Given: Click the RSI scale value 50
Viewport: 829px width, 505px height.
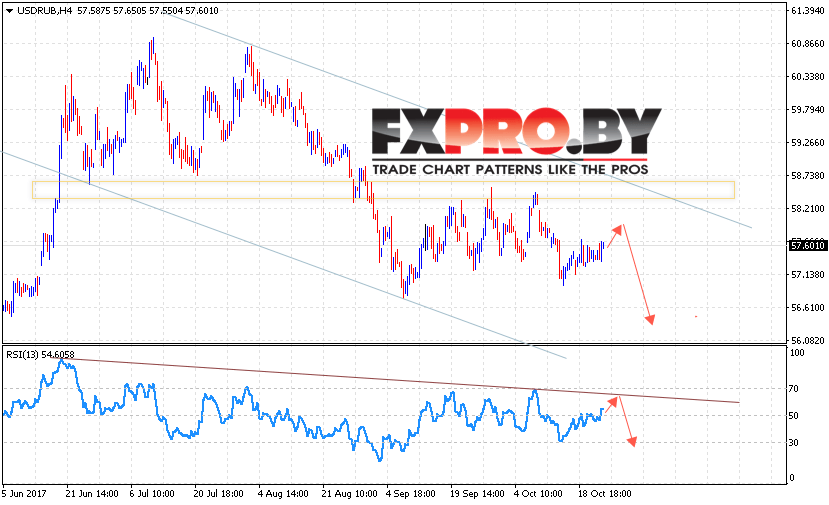Looking at the screenshot, I should [793, 416].
